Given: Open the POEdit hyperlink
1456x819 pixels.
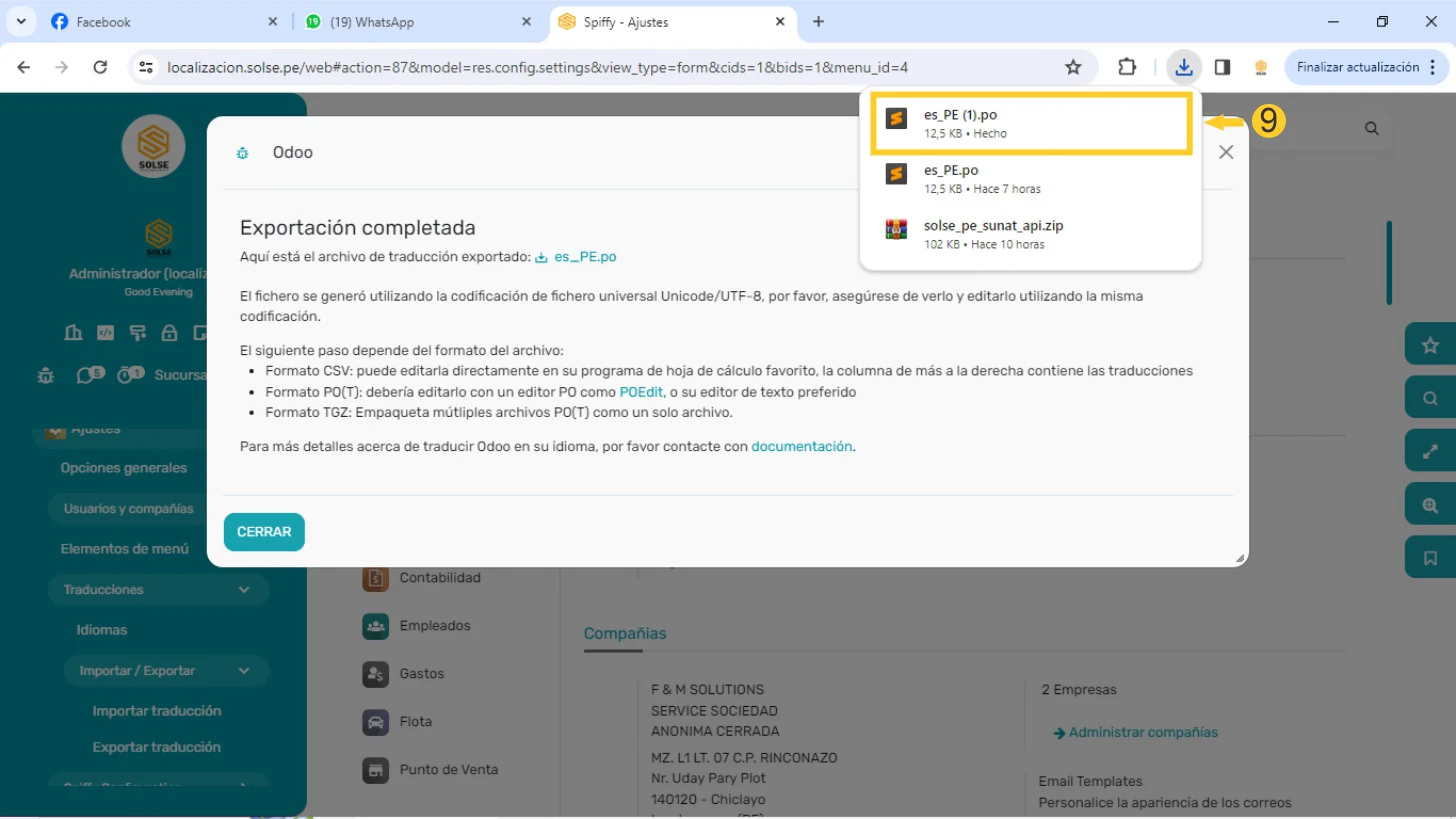Looking at the screenshot, I should click(x=641, y=392).
